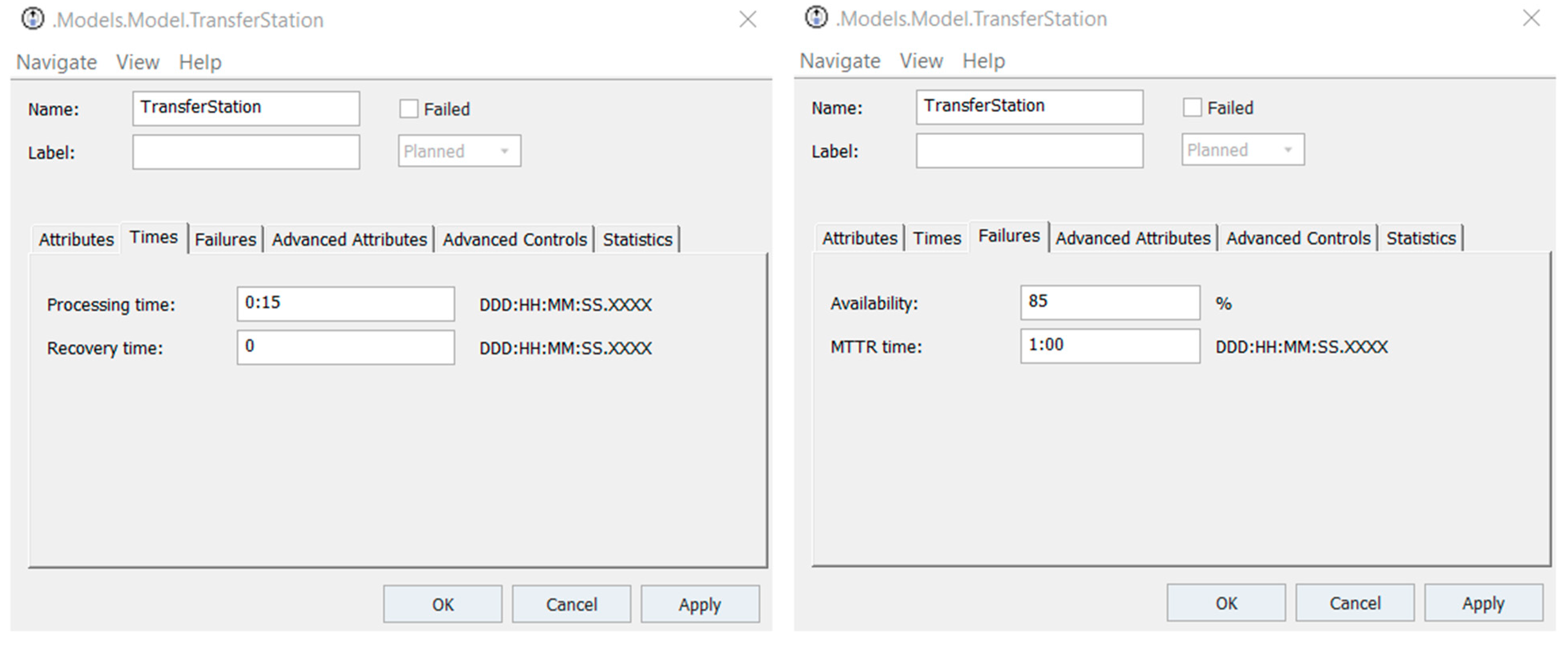This screenshot has height=645, width=1568.
Task: Open the Navigate menu in left dialog
Action: (56, 62)
